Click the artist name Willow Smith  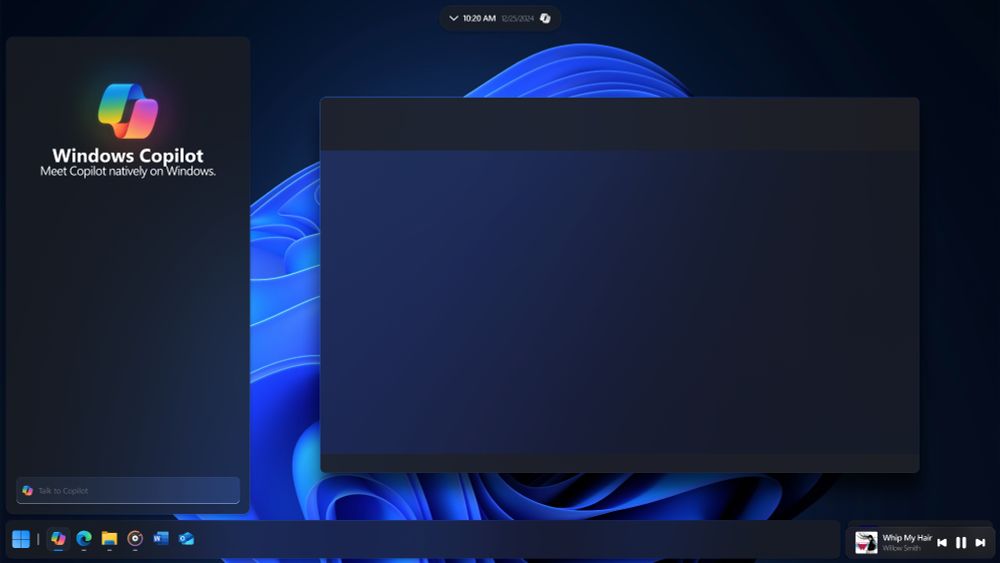[901, 548]
